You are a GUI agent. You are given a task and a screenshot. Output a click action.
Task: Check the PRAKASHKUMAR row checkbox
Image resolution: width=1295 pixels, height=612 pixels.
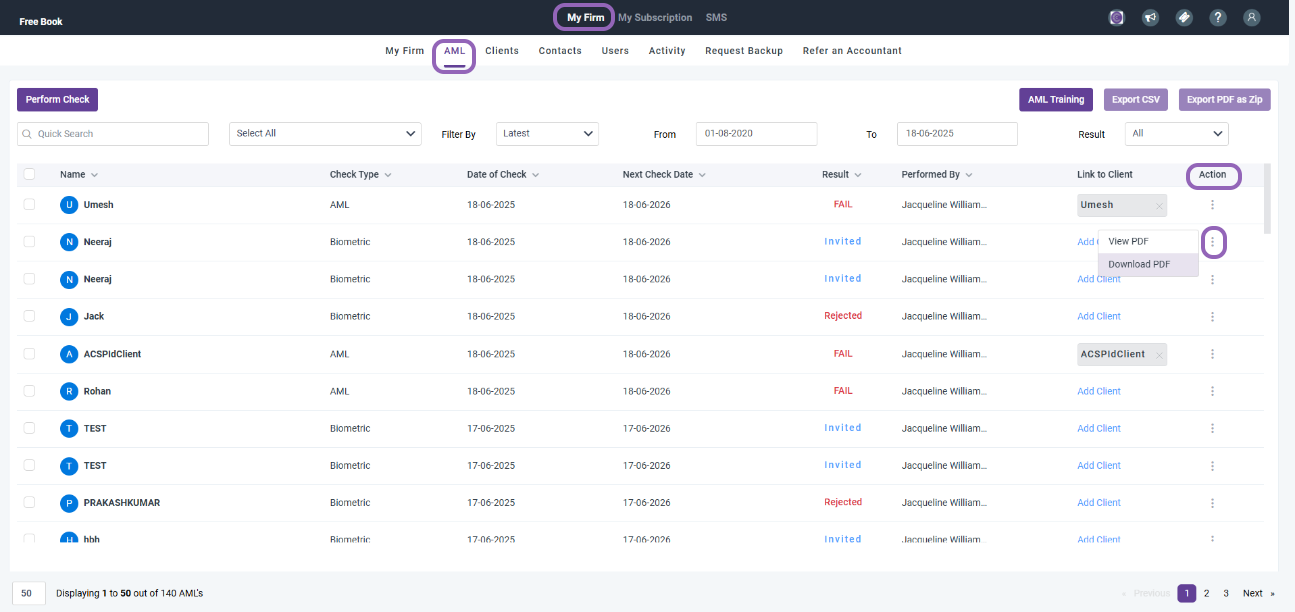(x=29, y=502)
